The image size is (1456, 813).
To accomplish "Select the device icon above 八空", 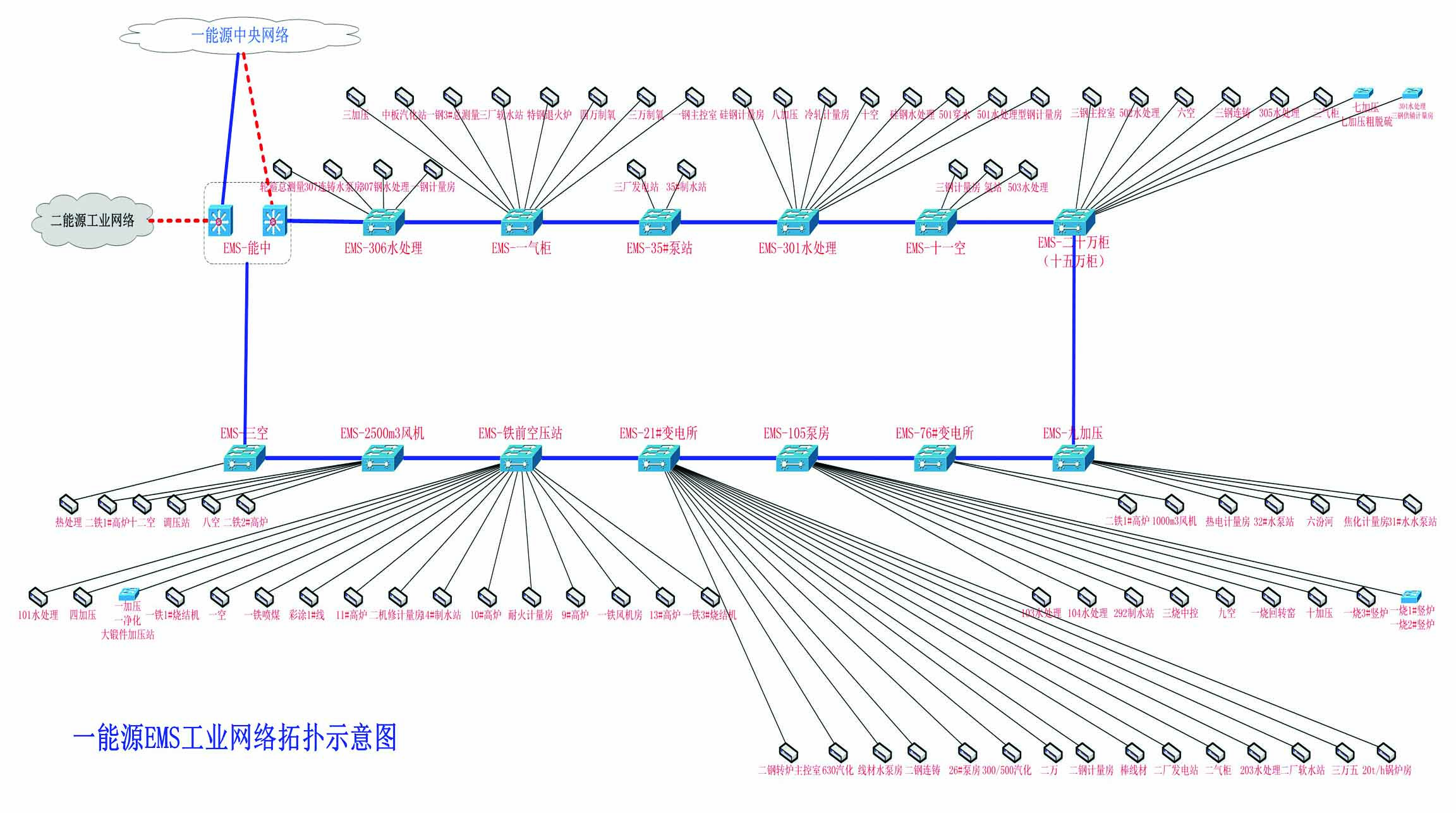I will click(211, 504).
